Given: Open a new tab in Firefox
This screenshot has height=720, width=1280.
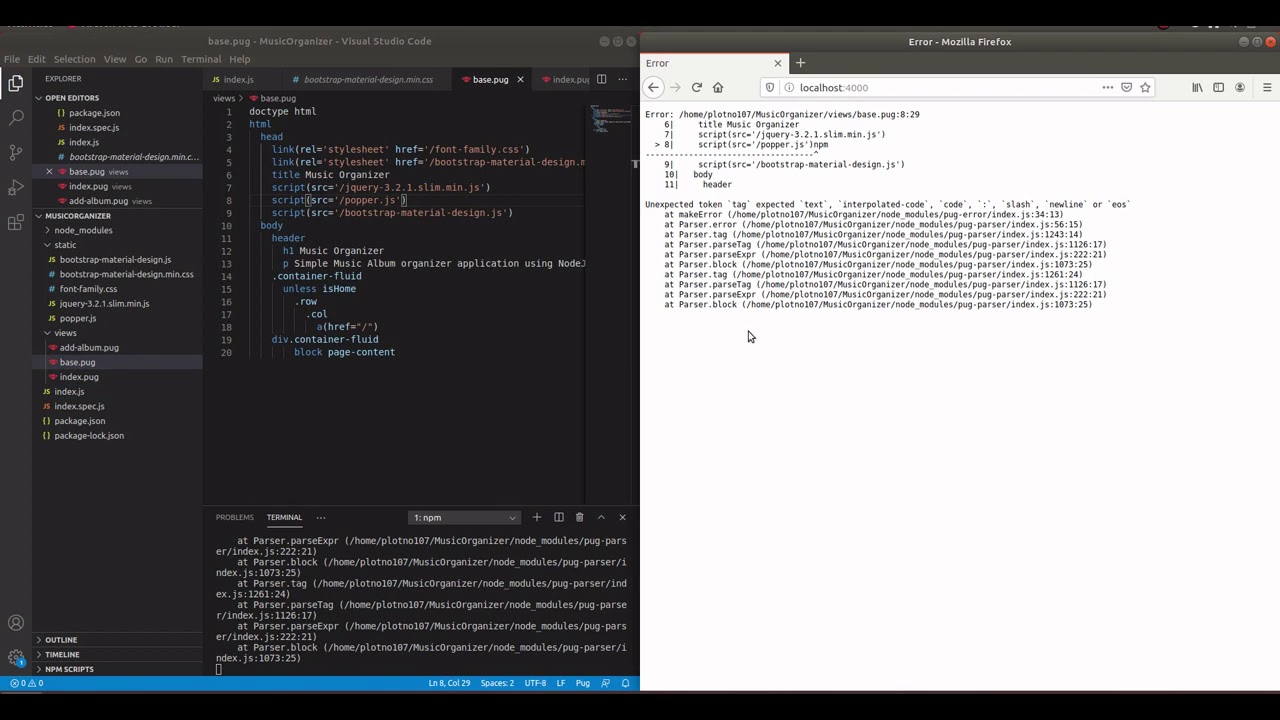Looking at the screenshot, I should pos(800,63).
